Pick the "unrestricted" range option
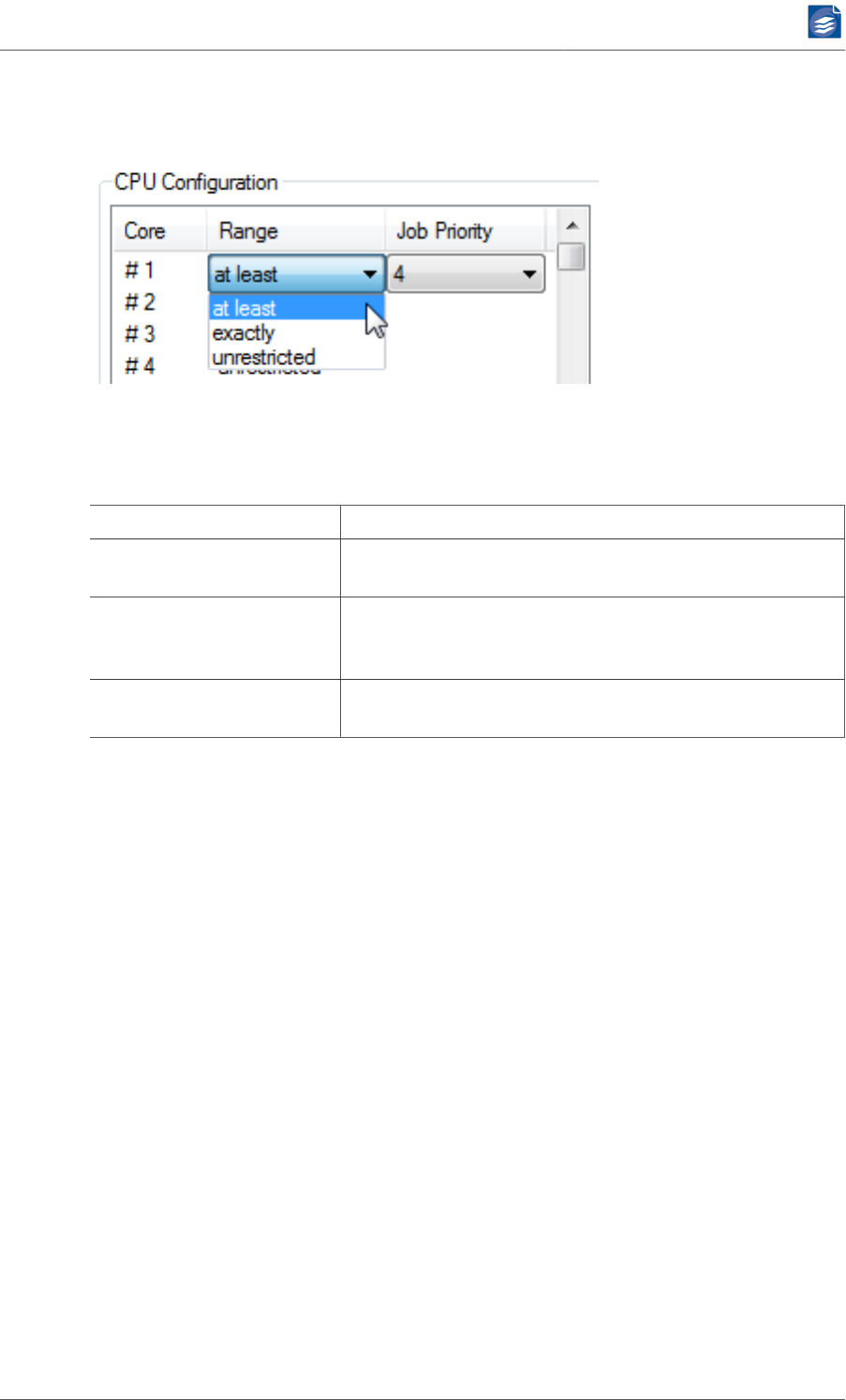846x1400 pixels. [264, 358]
